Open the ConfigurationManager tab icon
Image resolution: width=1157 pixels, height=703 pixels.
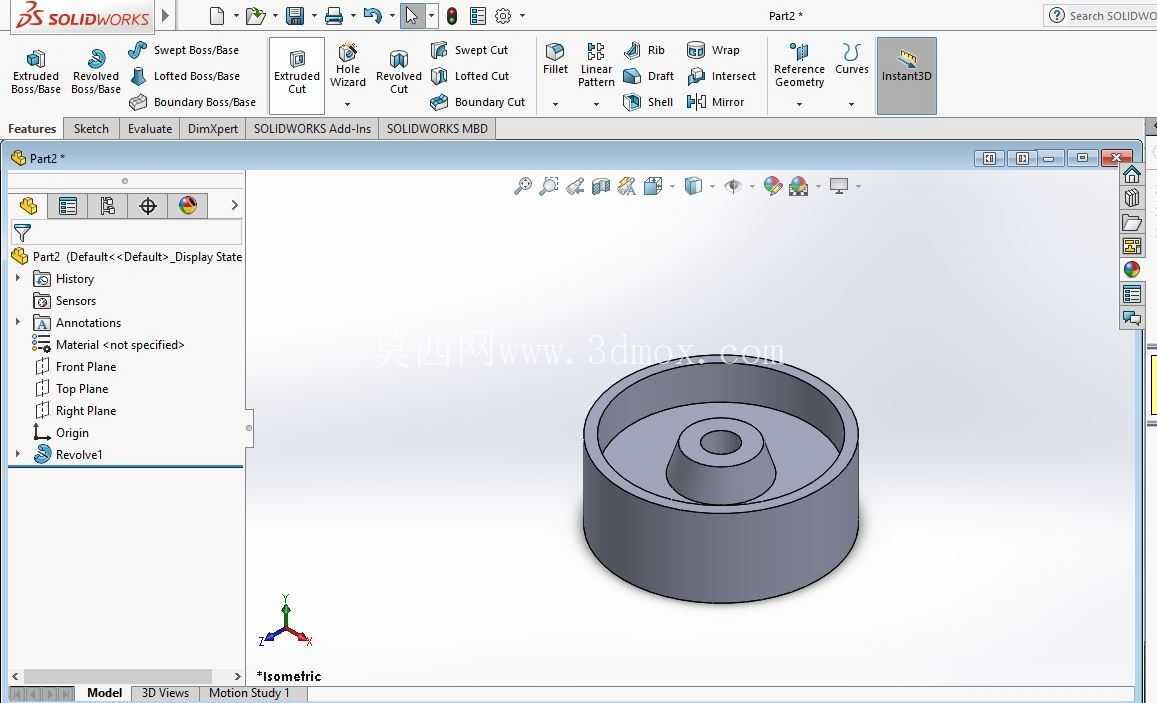pos(108,206)
